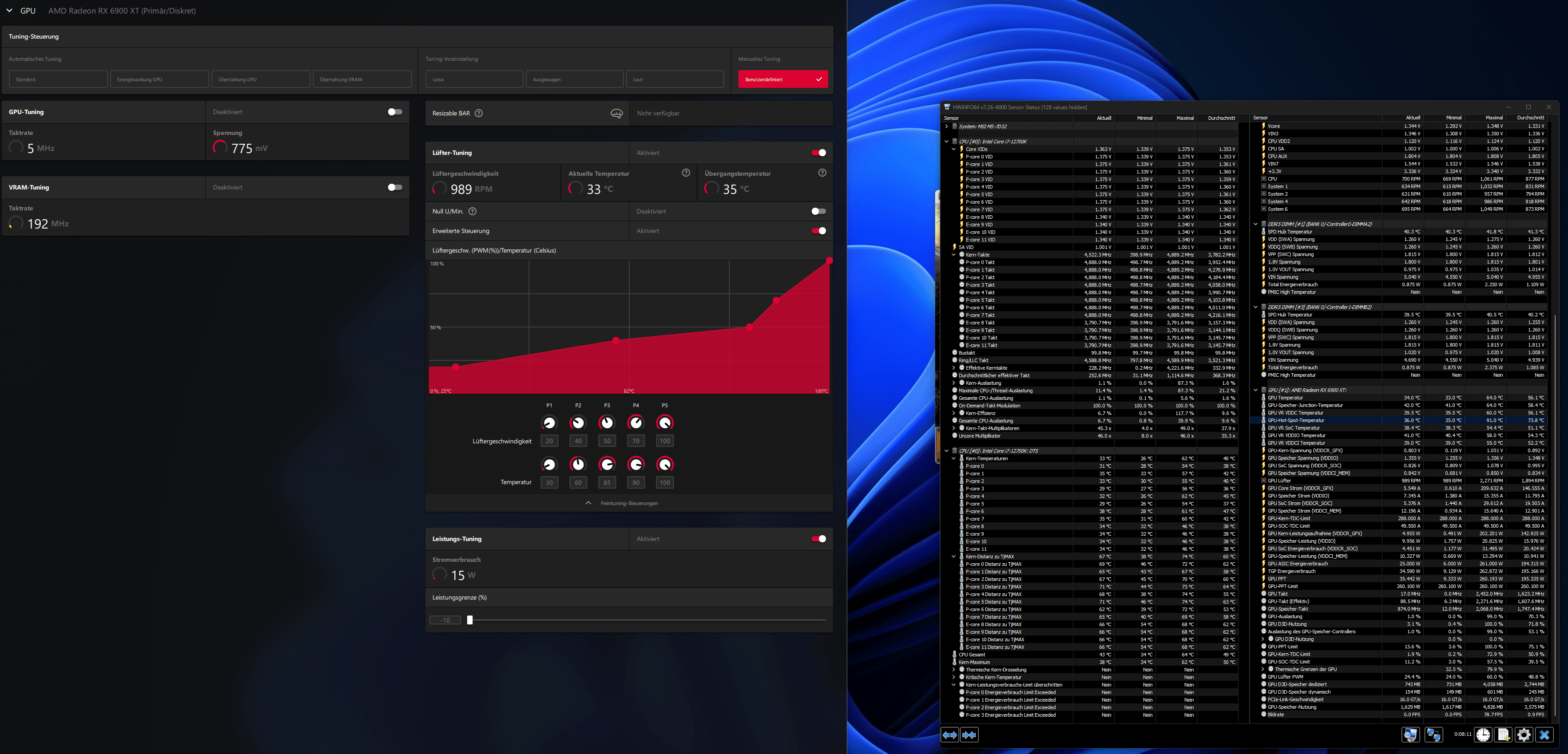
Task: Reset HWiNFO min/max values with clock icon
Action: (1483, 735)
